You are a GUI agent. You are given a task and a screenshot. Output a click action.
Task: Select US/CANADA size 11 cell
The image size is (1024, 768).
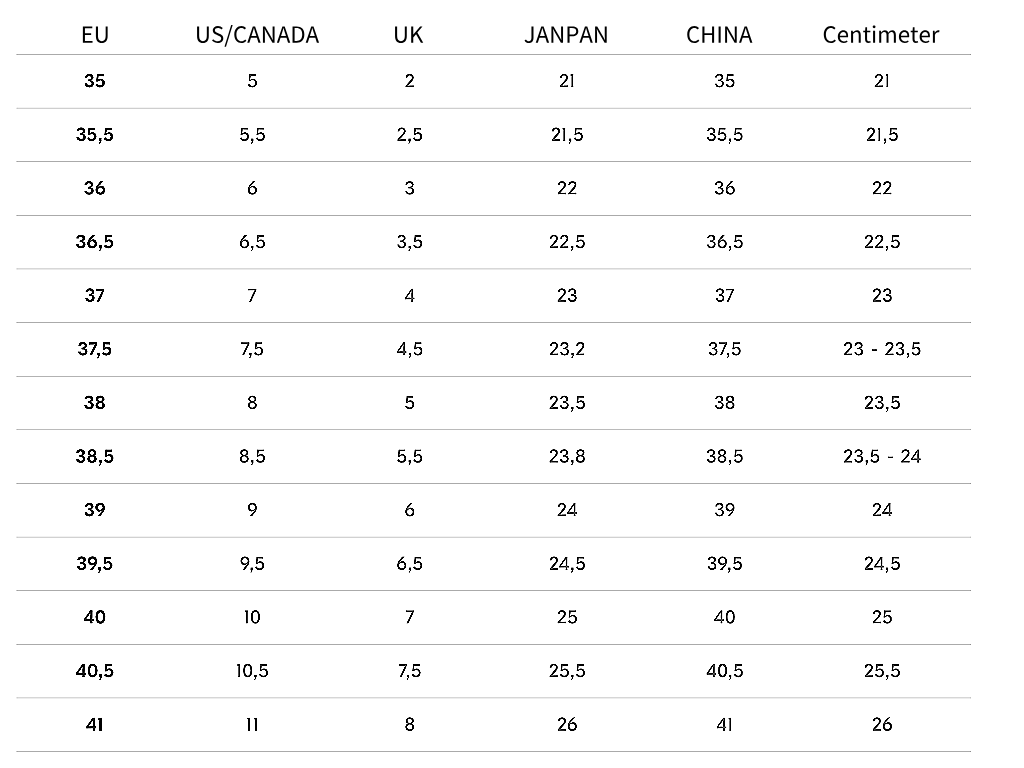coord(252,725)
